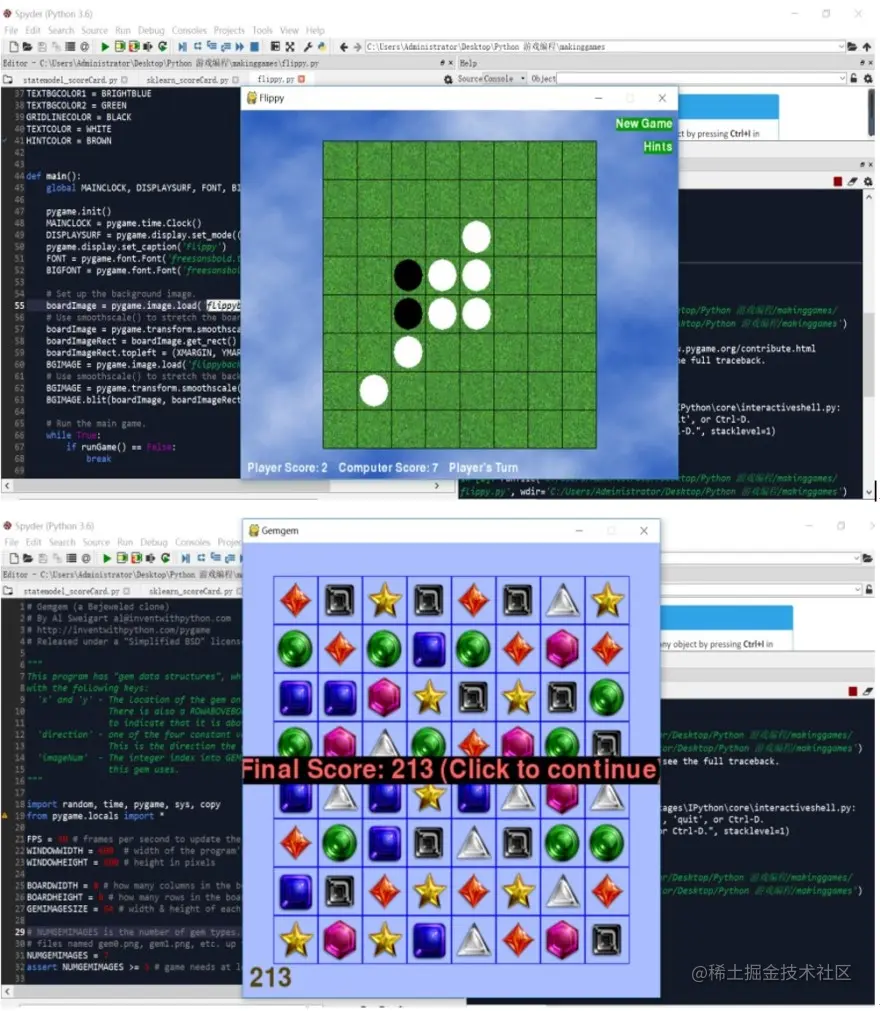880x1011 pixels.
Task: Close statemodel_scoreCard.py tab in Flippy's Spyder
Action: (x=124, y=80)
